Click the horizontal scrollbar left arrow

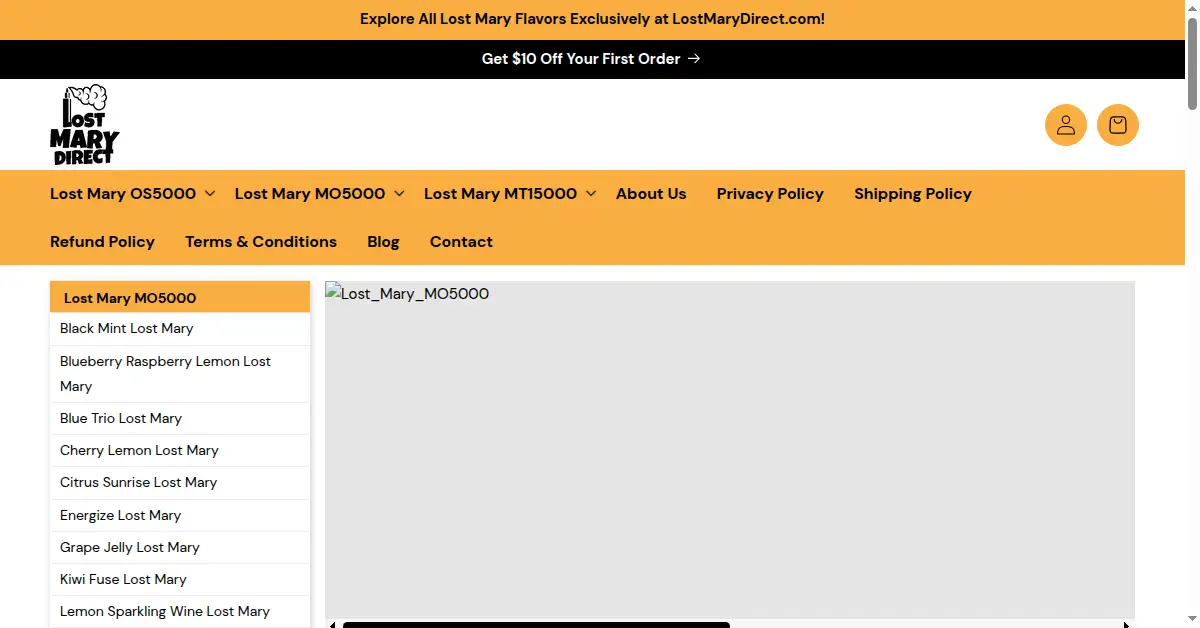point(332,624)
